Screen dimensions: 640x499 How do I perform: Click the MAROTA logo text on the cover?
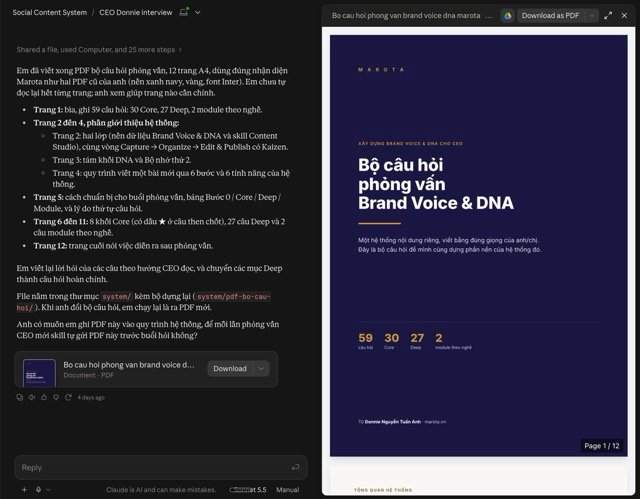tap(381, 70)
